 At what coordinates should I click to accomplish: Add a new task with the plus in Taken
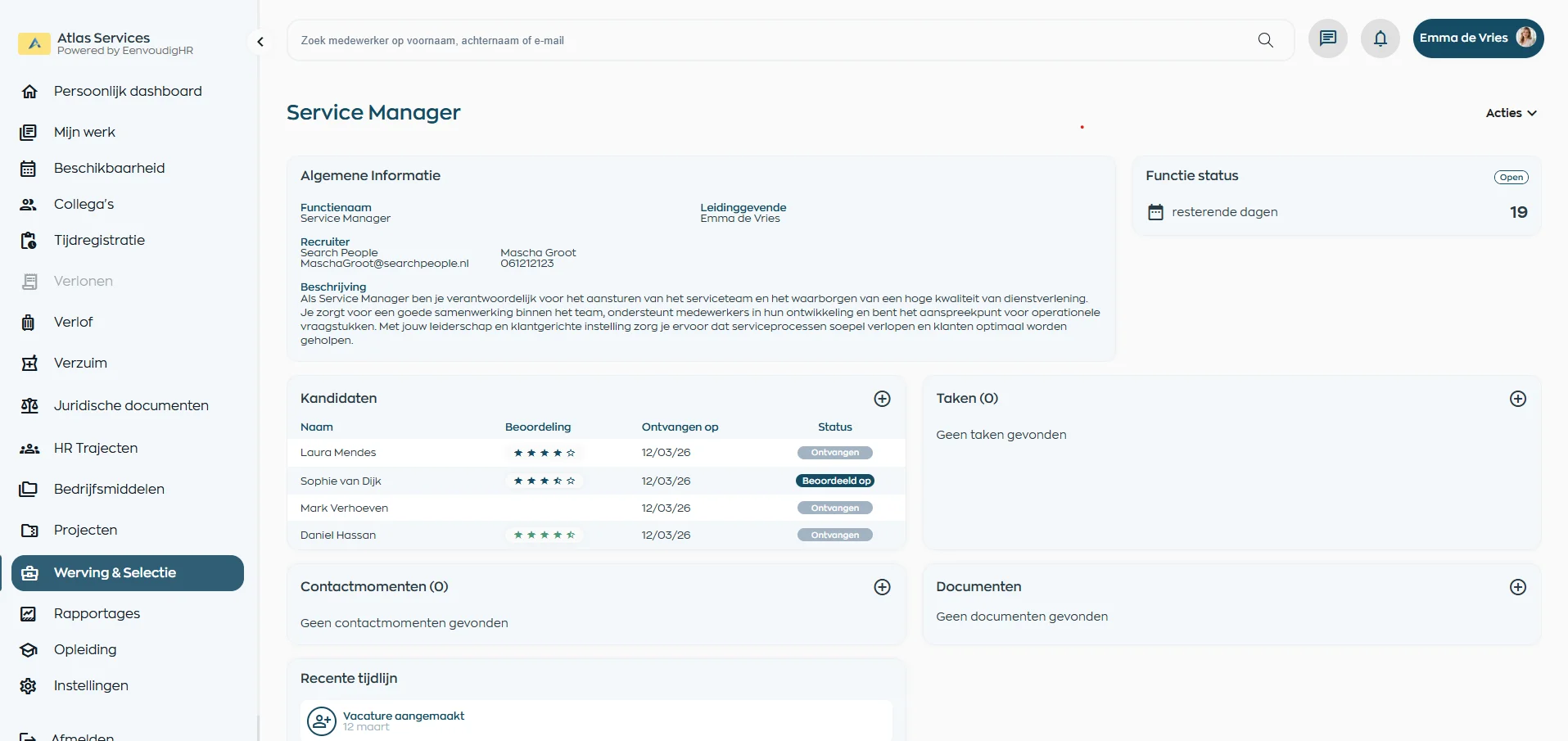click(1518, 399)
